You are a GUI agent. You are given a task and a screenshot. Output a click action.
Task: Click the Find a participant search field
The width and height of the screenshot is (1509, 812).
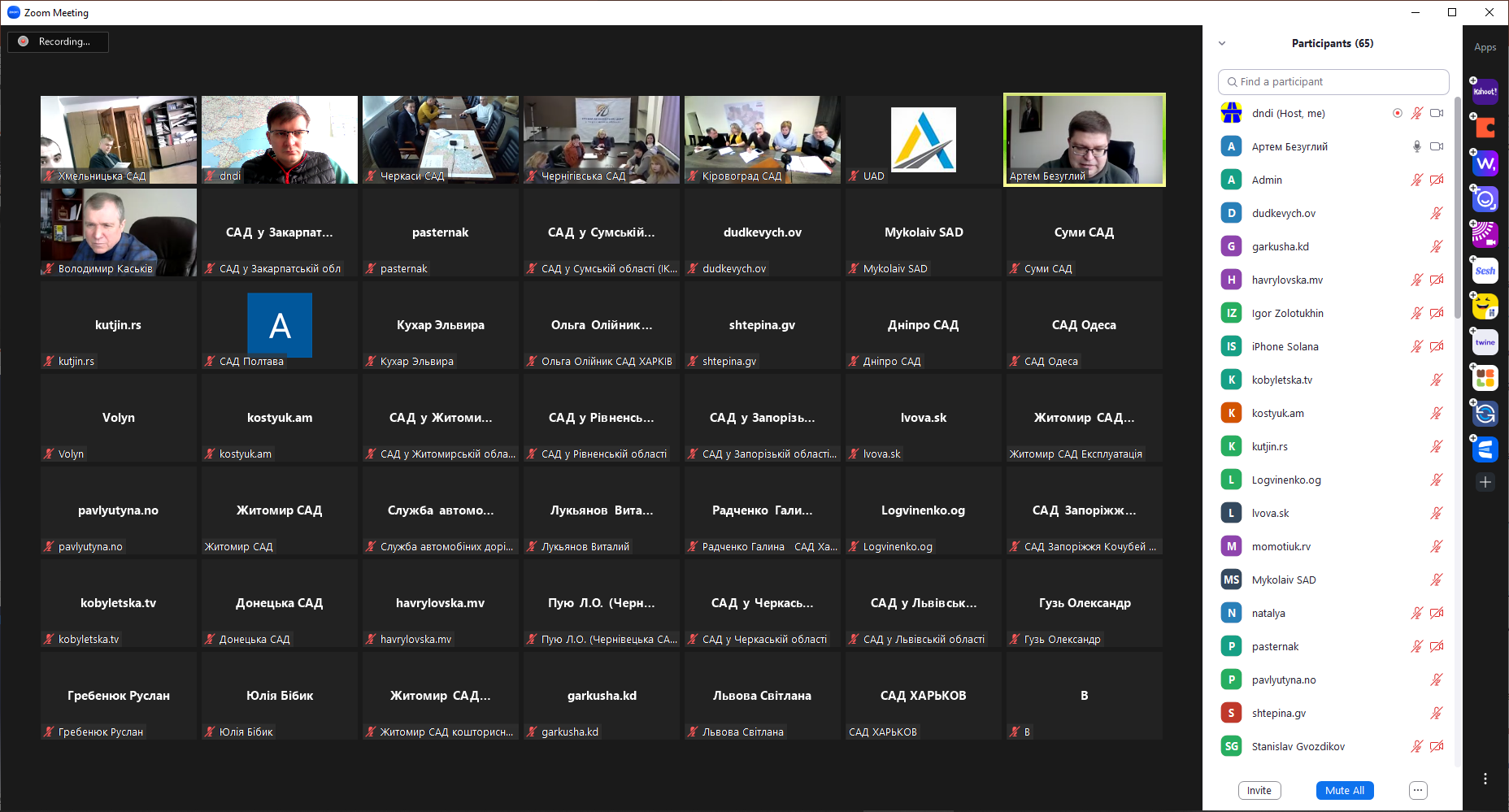[1333, 81]
